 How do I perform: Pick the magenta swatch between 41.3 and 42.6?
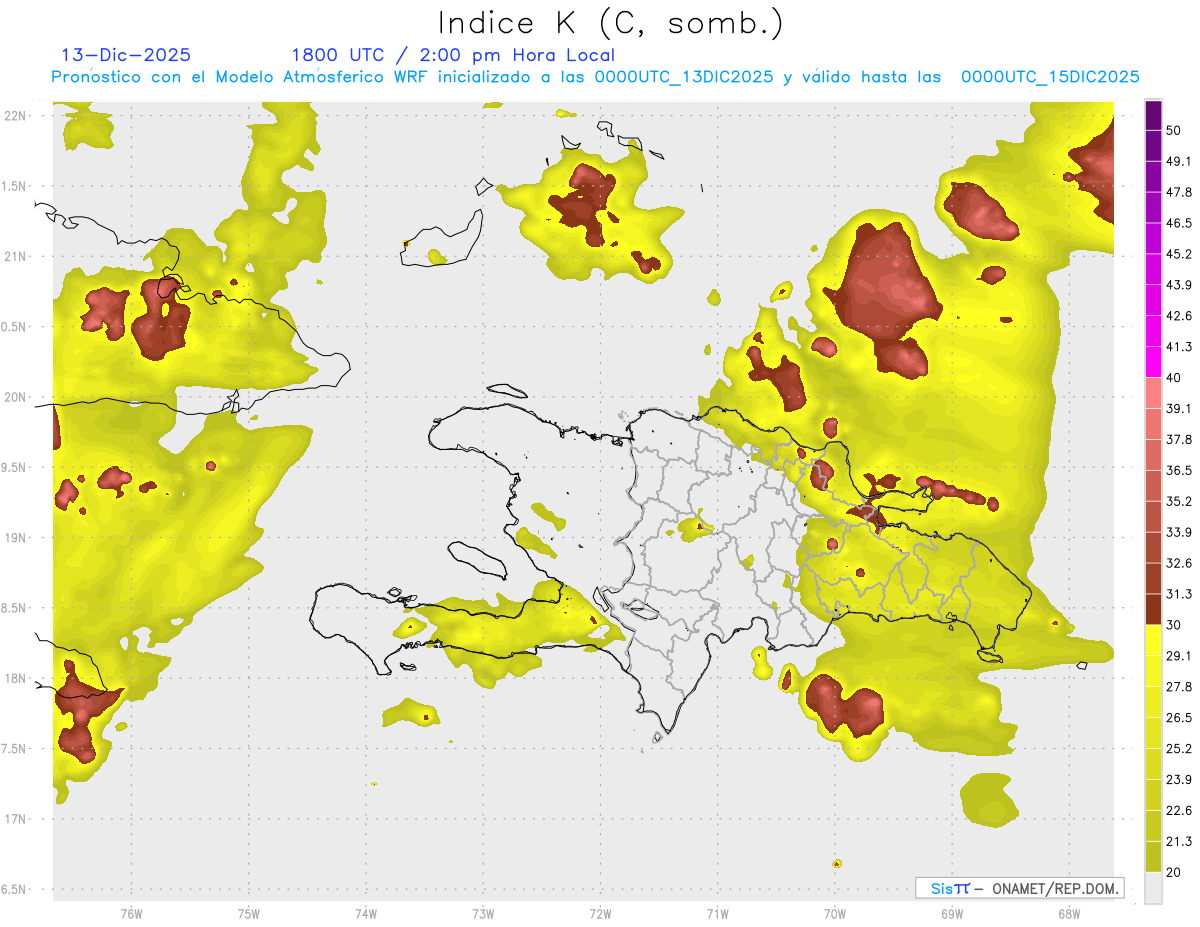1153,331
